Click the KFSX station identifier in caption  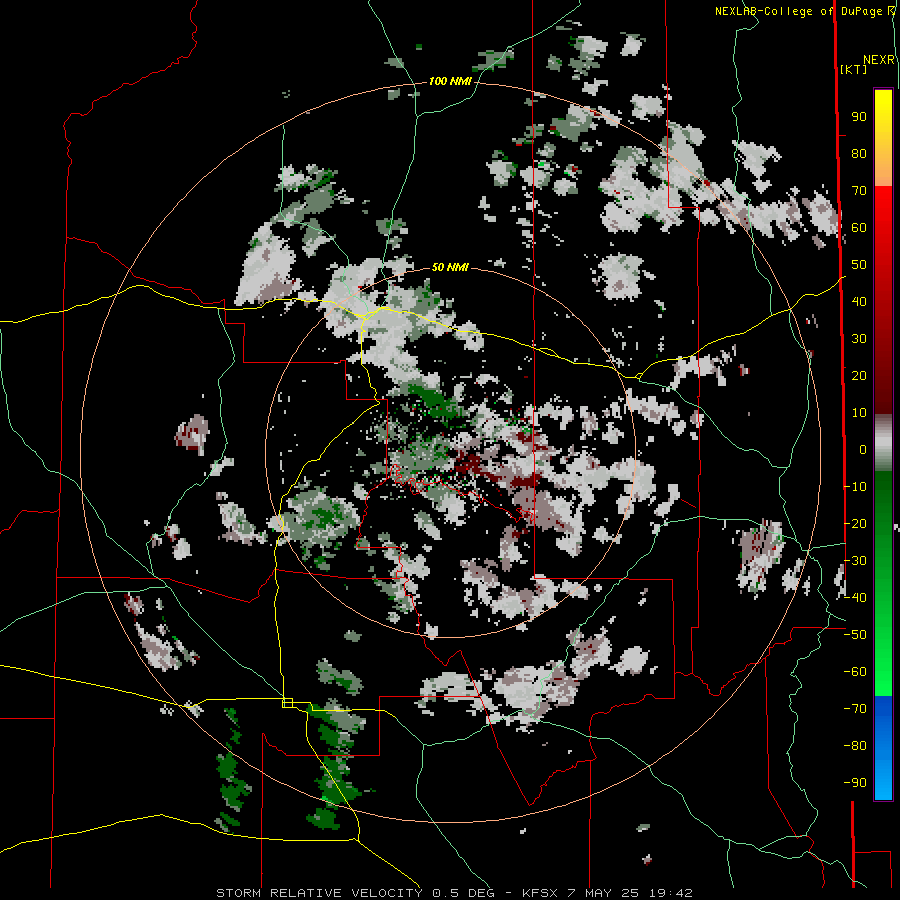coord(542,893)
